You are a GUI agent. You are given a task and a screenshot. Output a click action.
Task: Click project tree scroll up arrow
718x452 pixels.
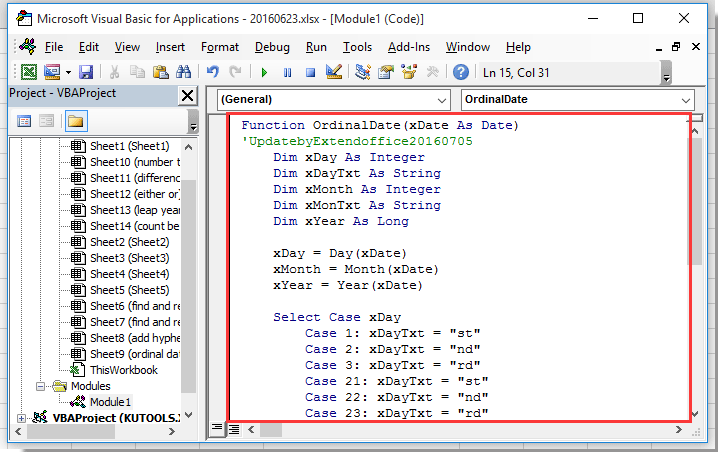pos(188,147)
